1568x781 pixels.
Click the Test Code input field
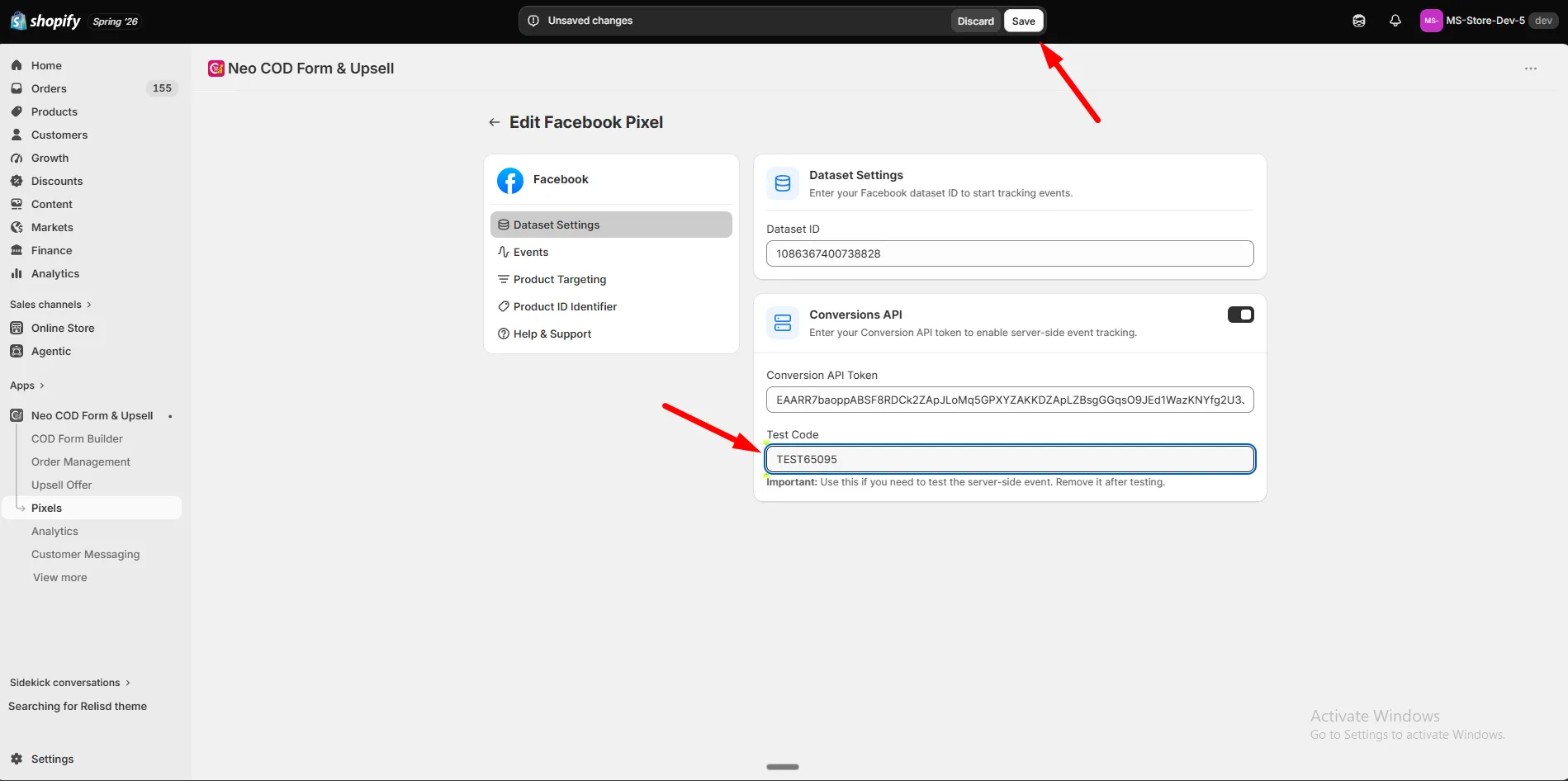point(1010,459)
